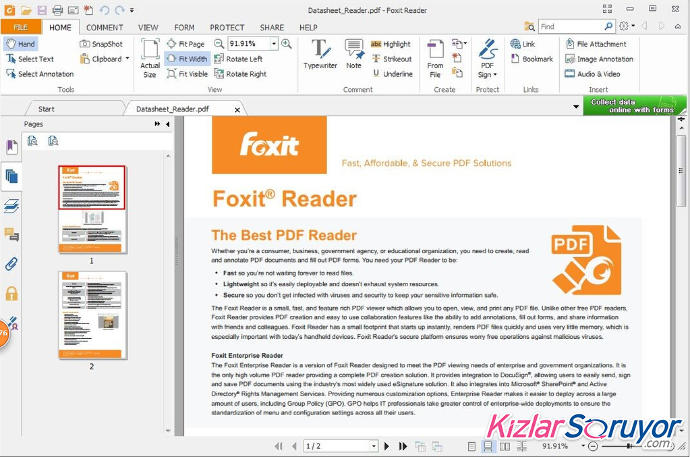Viewport: 690px width, 457px height.
Task: Choose Fit Visible view
Action: 187,74
